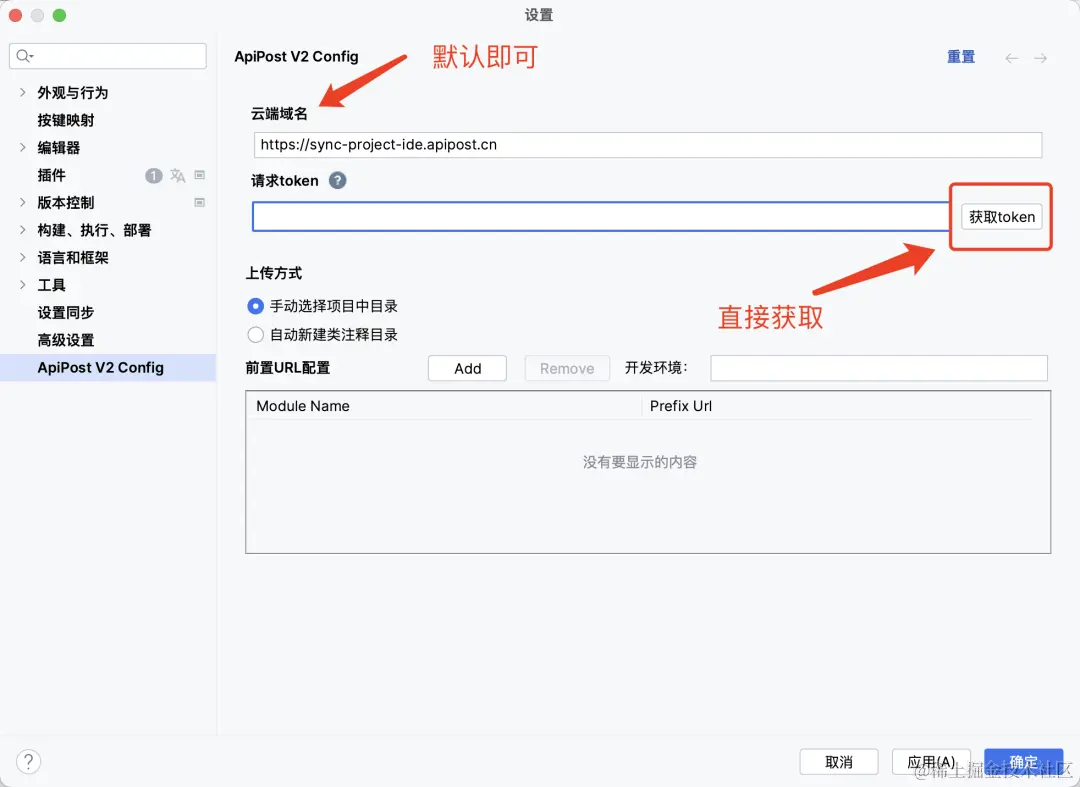This screenshot has width=1080, height=787.
Task: Click the search magnifier icon
Action: pyautogui.click(x=24, y=56)
